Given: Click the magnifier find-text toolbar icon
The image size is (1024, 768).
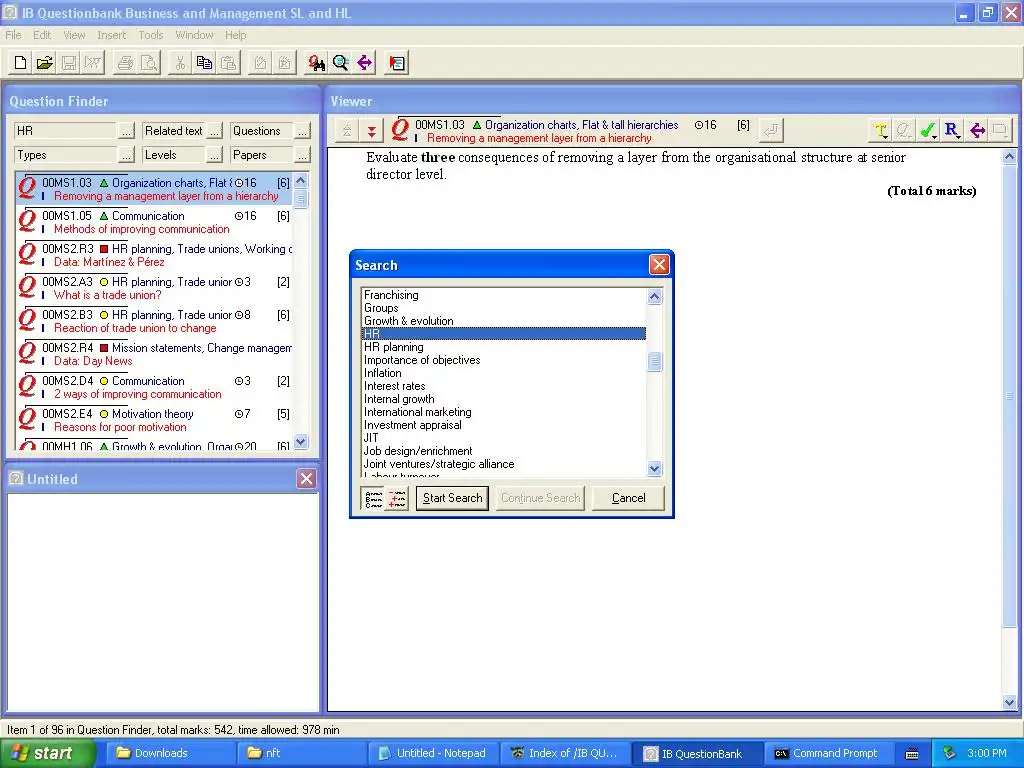Looking at the screenshot, I should (x=340, y=63).
